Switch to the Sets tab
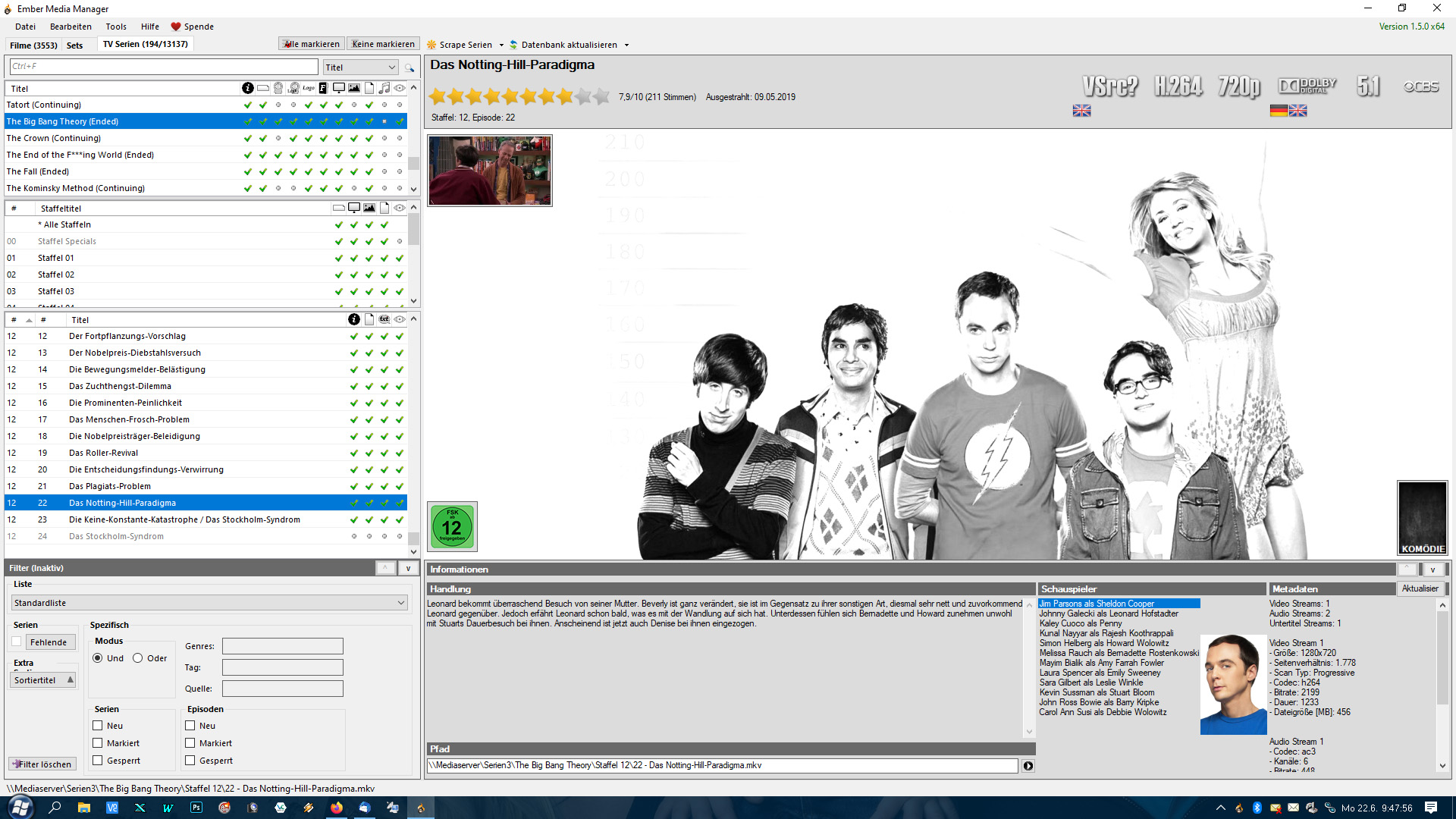The image size is (1456, 819). tap(74, 45)
